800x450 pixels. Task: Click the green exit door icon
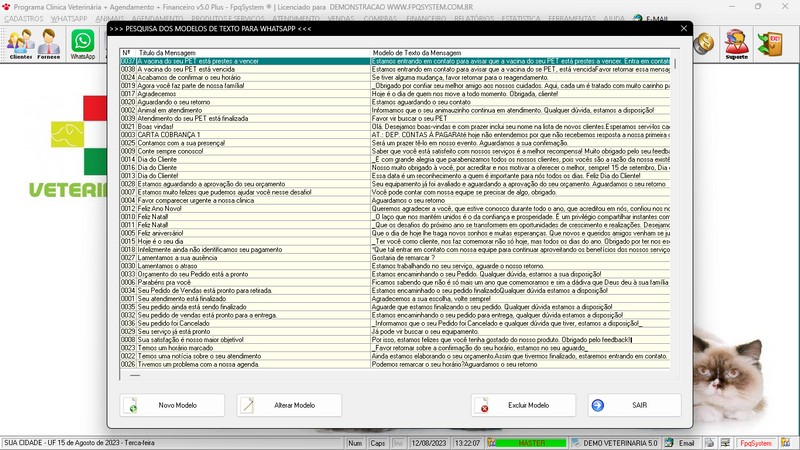770,44
